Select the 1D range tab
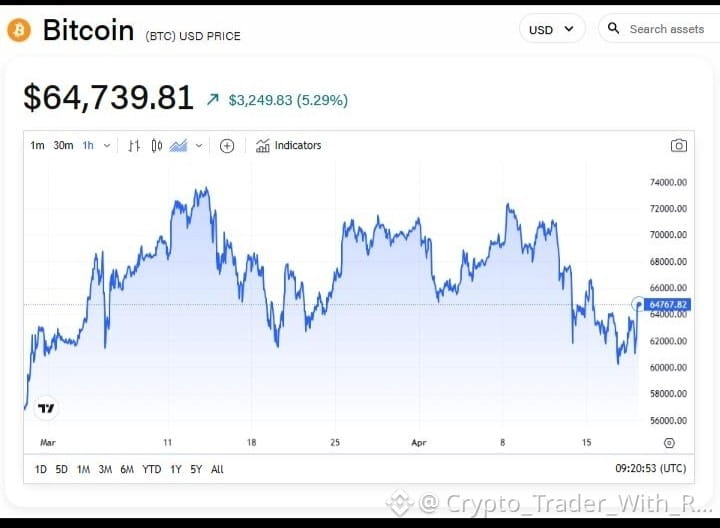 (41, 469)
